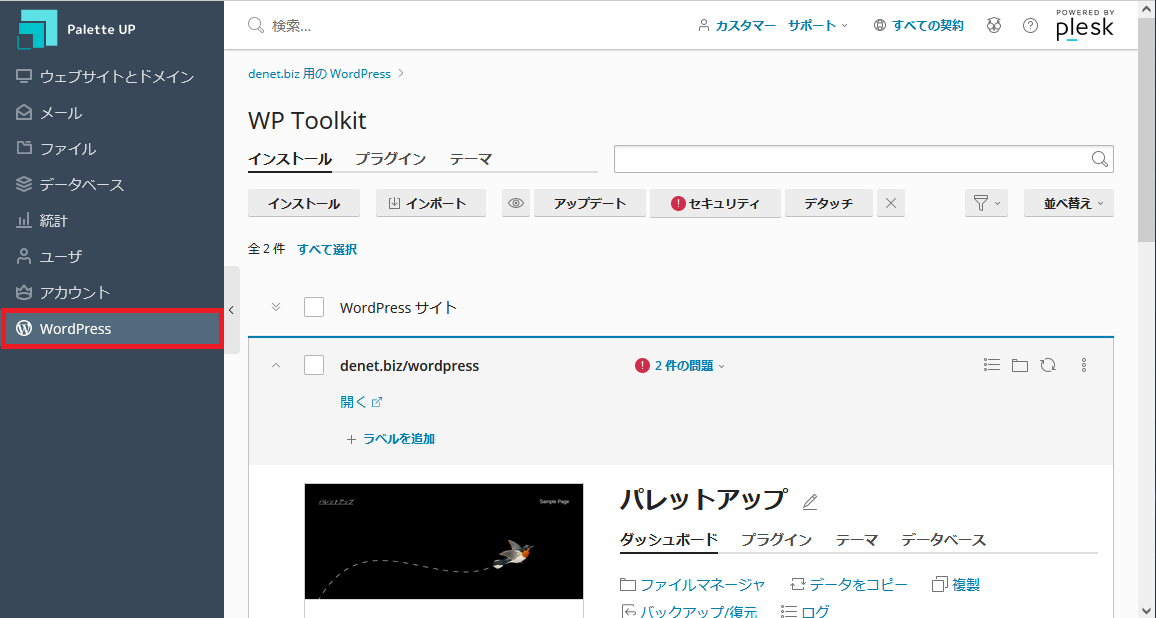Open ファイルマネージャ

click(x=693, y=585)
